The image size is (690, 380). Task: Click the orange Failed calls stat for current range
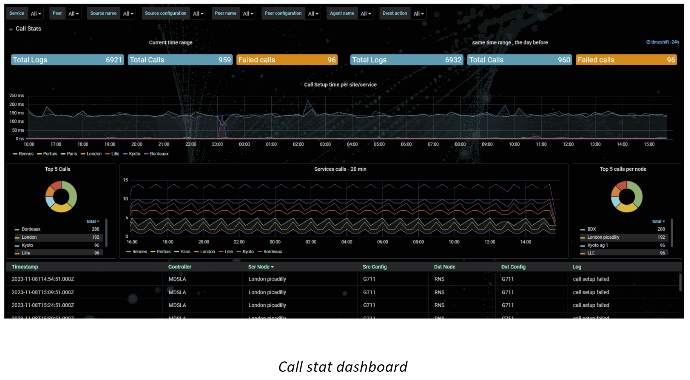[287, 60]
